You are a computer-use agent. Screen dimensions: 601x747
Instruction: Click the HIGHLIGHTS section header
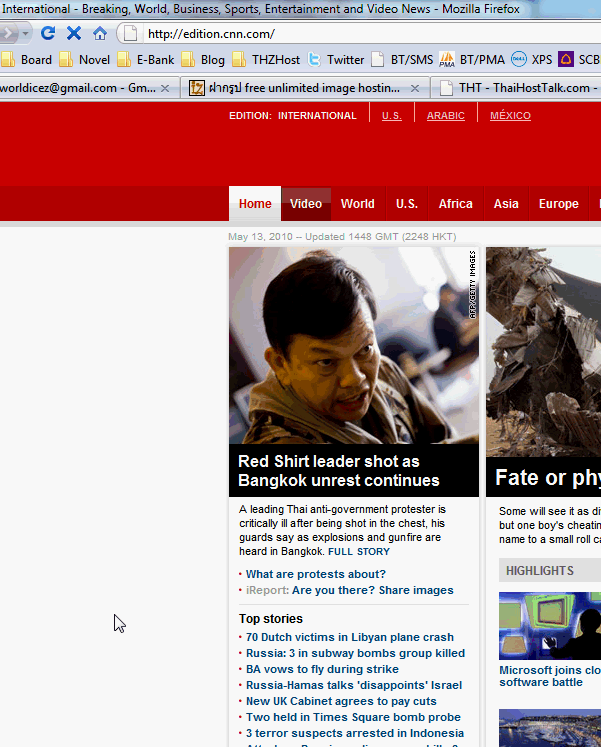[x=550, y=571]
